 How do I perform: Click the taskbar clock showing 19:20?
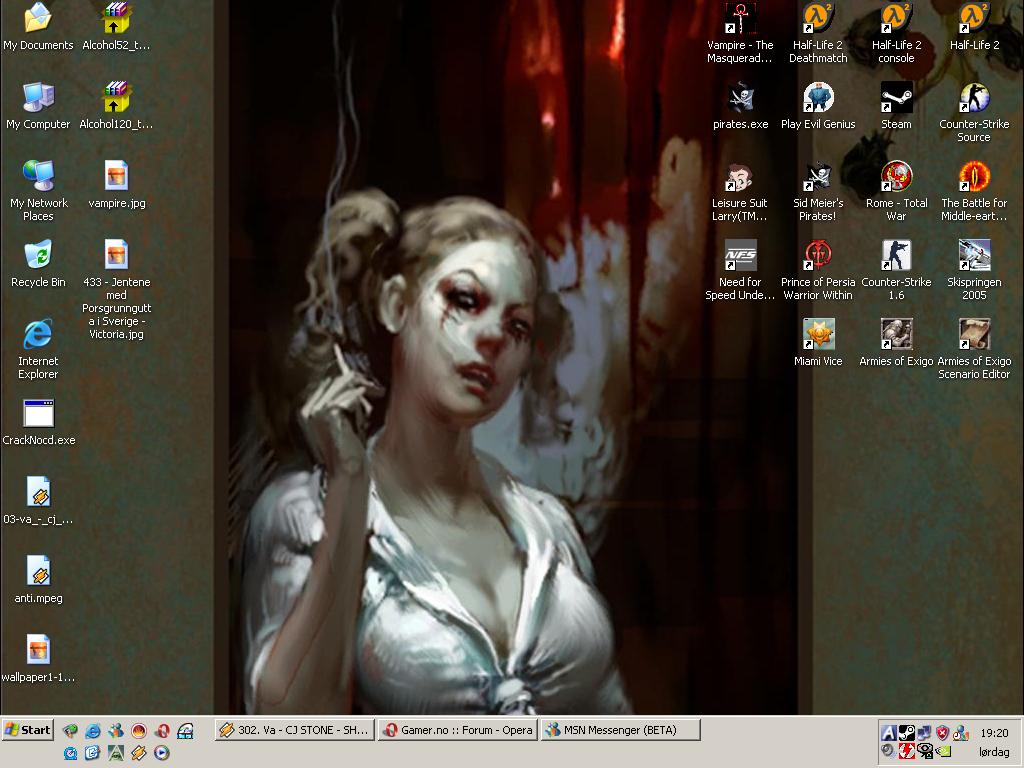[994, 733]
